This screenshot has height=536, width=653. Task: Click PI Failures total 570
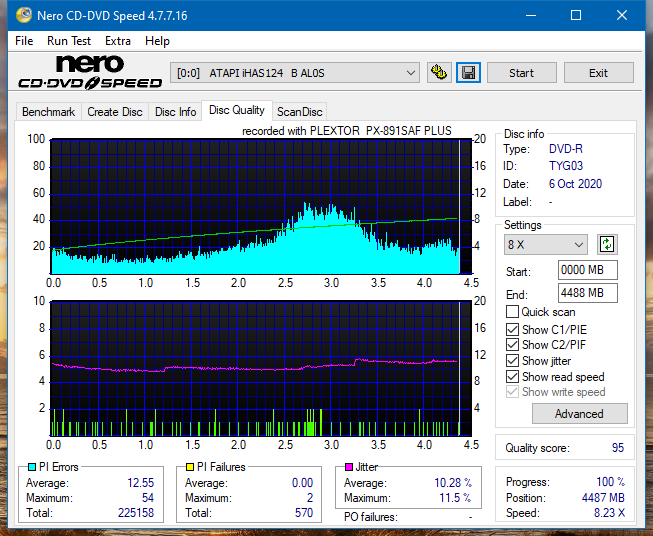(x=304, y=513)
